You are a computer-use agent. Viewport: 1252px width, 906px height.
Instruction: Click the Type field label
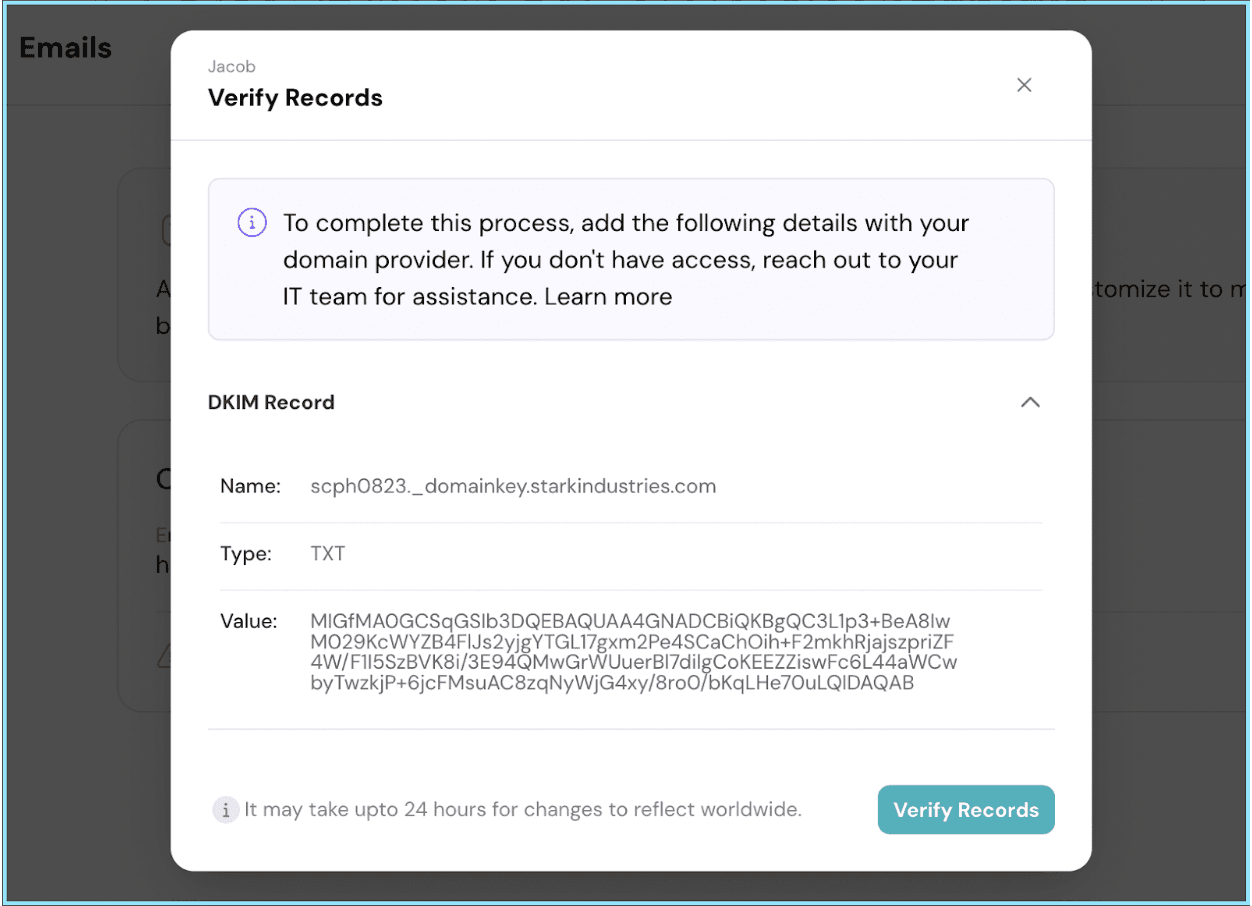point(246,554)
